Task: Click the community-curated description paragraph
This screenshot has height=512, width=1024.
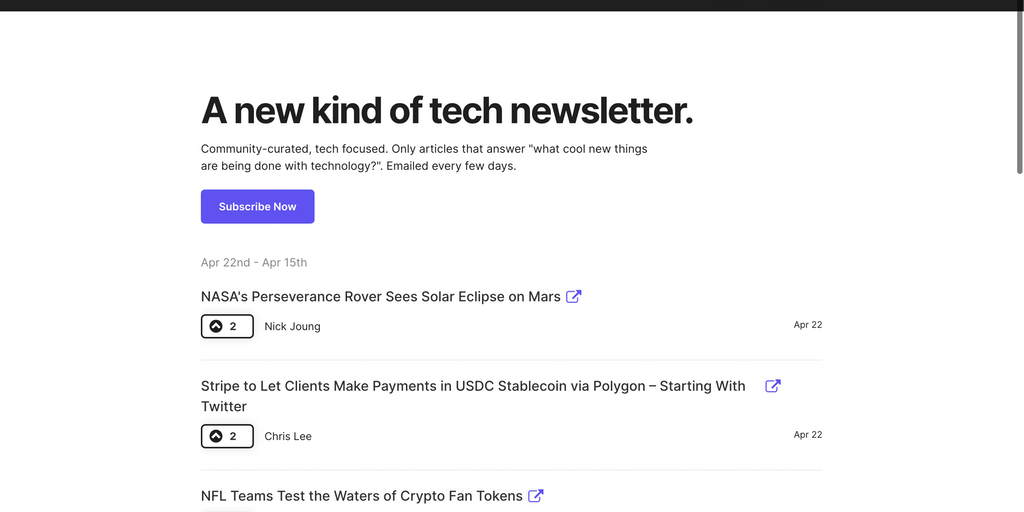Action: coord(424,157)
